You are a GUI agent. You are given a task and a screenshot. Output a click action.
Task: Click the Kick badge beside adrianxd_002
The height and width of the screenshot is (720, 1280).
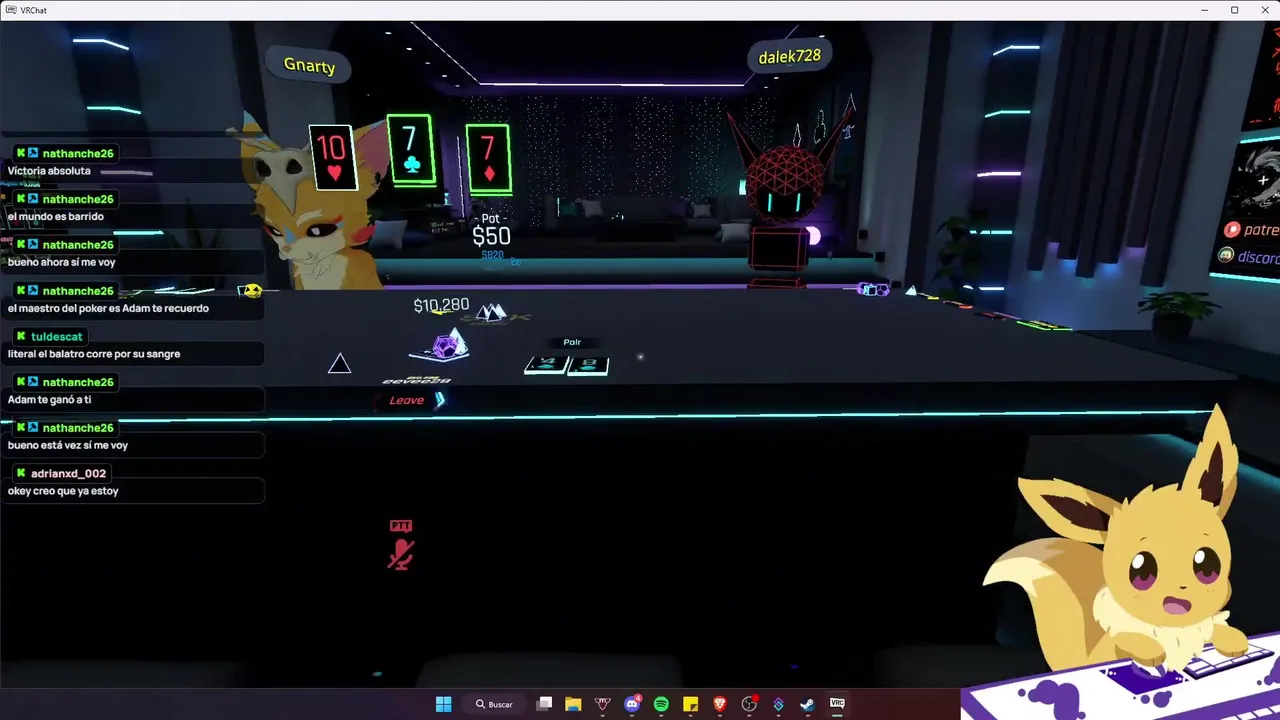[21, 473]
